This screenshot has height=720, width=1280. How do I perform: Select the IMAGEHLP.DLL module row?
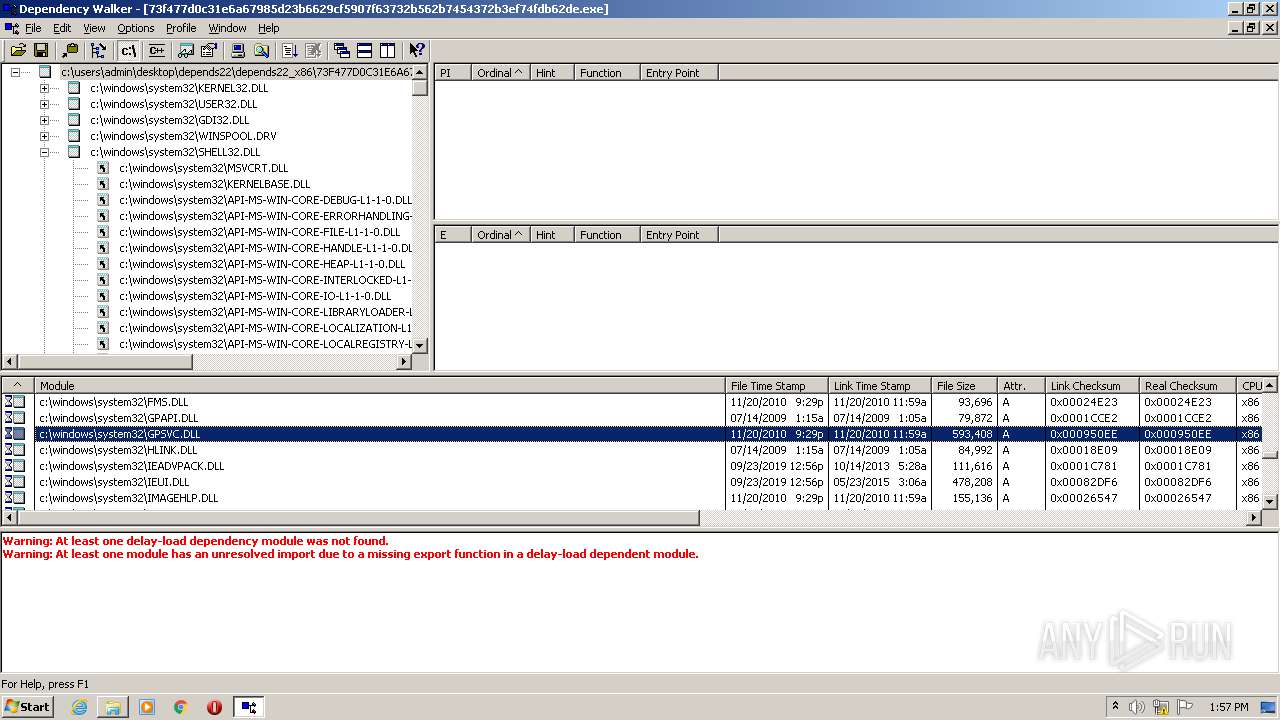point(631,498)
